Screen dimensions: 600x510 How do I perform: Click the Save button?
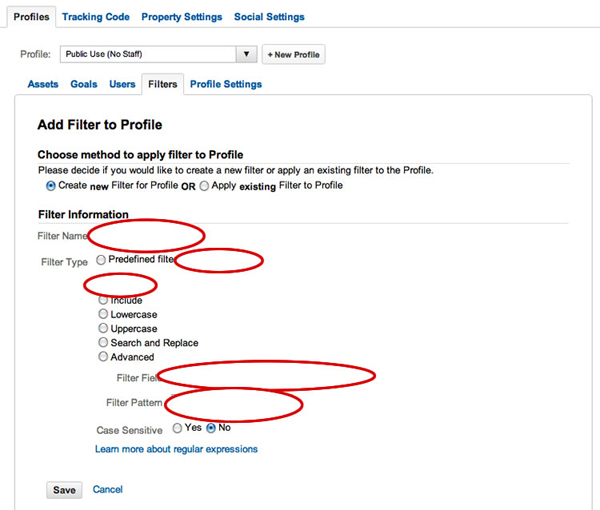64,490
